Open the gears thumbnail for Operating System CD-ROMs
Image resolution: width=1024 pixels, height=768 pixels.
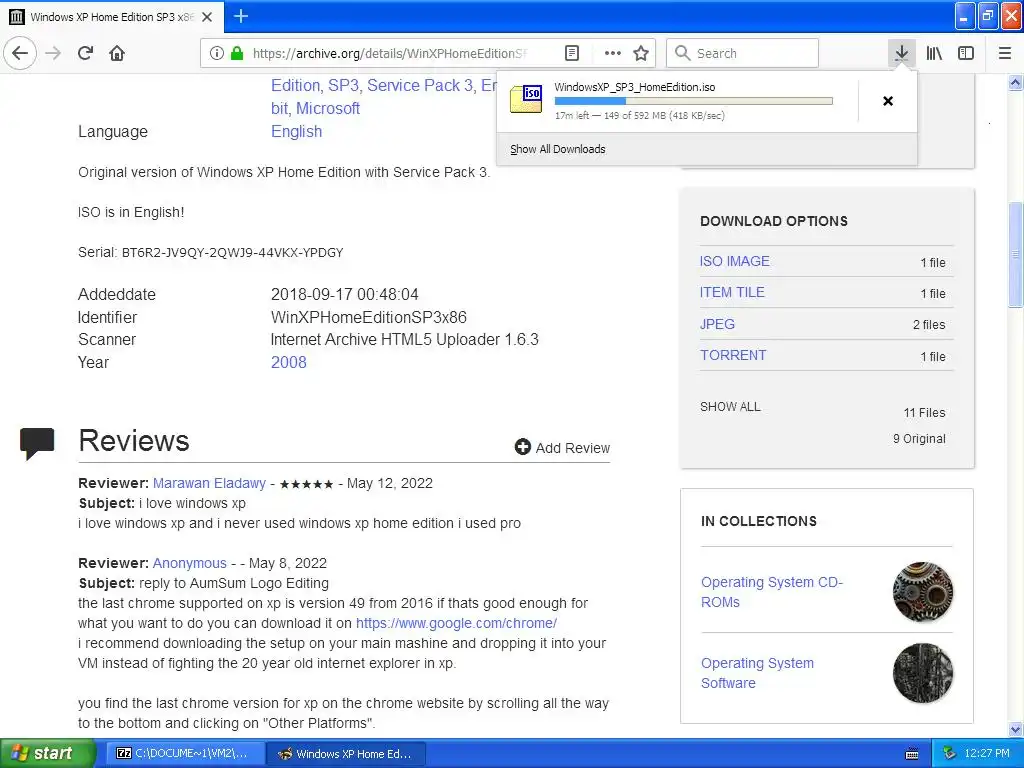[922, 592]
